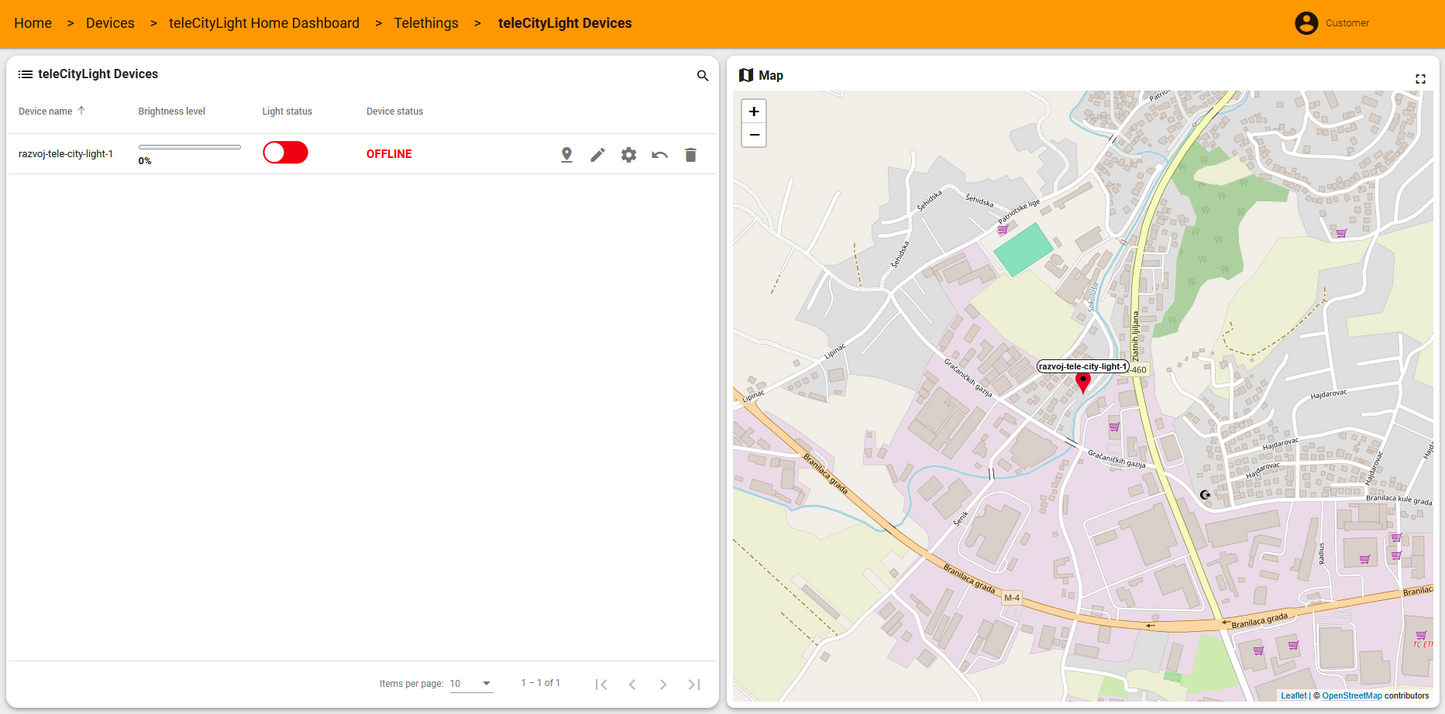Toggle light status switch for razvoj-tele-city-light-1
The height and width of the screenshot is (714, 1445).
tap(285, 153)
